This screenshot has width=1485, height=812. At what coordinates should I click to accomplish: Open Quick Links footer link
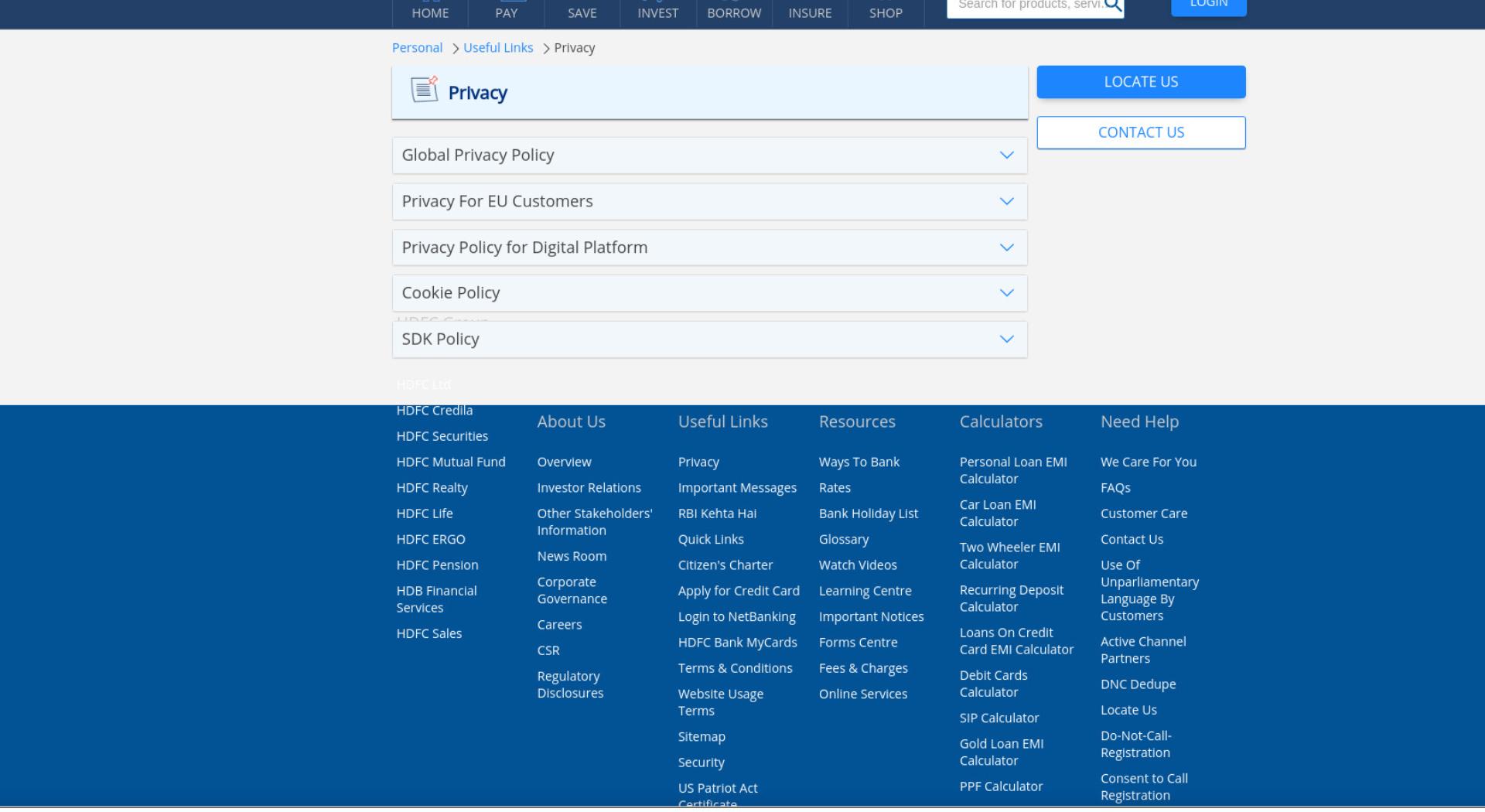[711, 539]
